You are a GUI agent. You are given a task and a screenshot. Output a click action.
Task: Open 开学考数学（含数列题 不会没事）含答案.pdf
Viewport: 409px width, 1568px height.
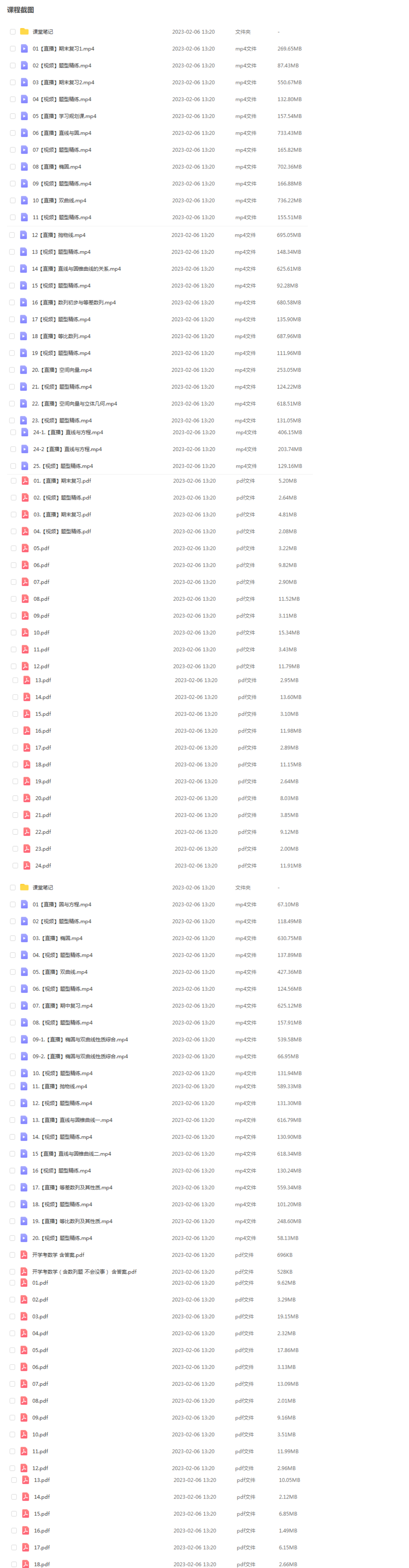[x=85, y=1271]
